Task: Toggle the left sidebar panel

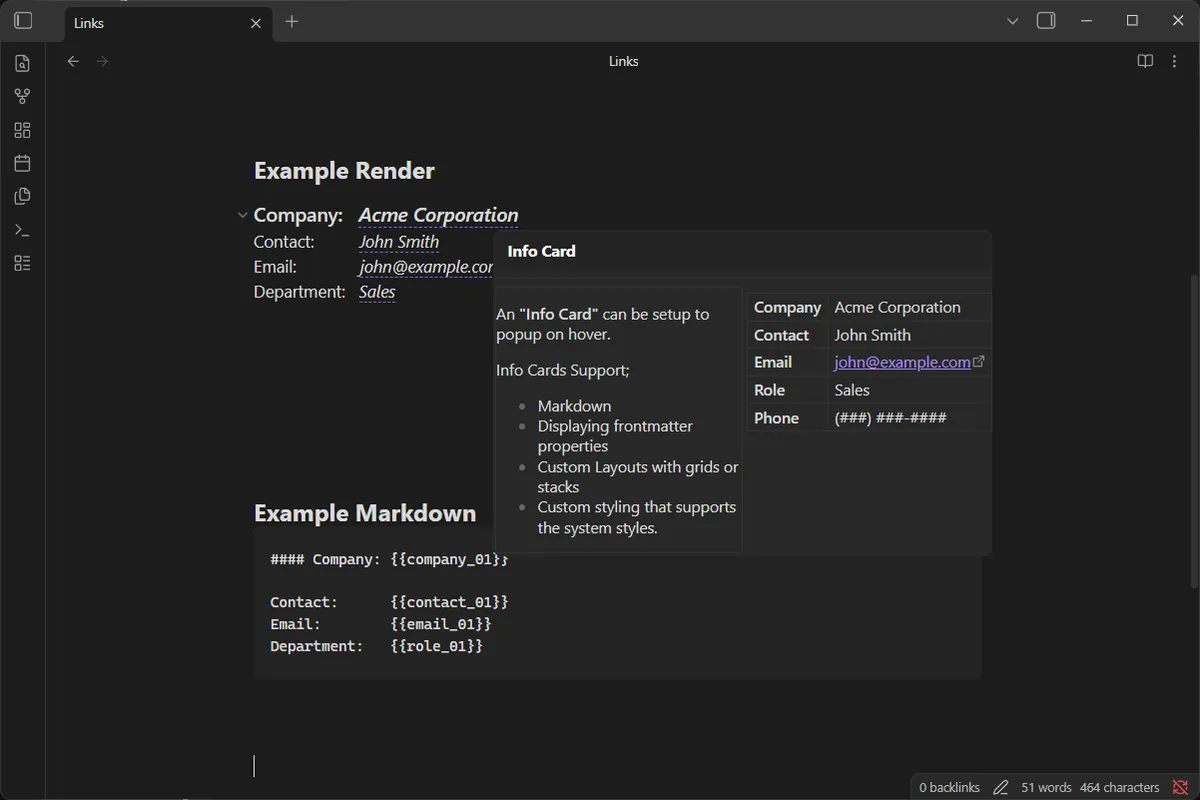Action: click(x=23, y=21)
